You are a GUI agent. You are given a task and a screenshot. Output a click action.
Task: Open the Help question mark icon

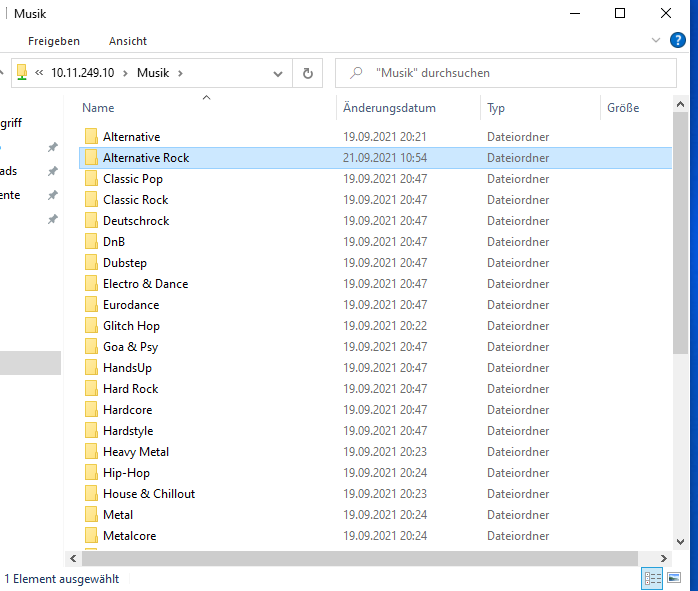tap(678, 40)
